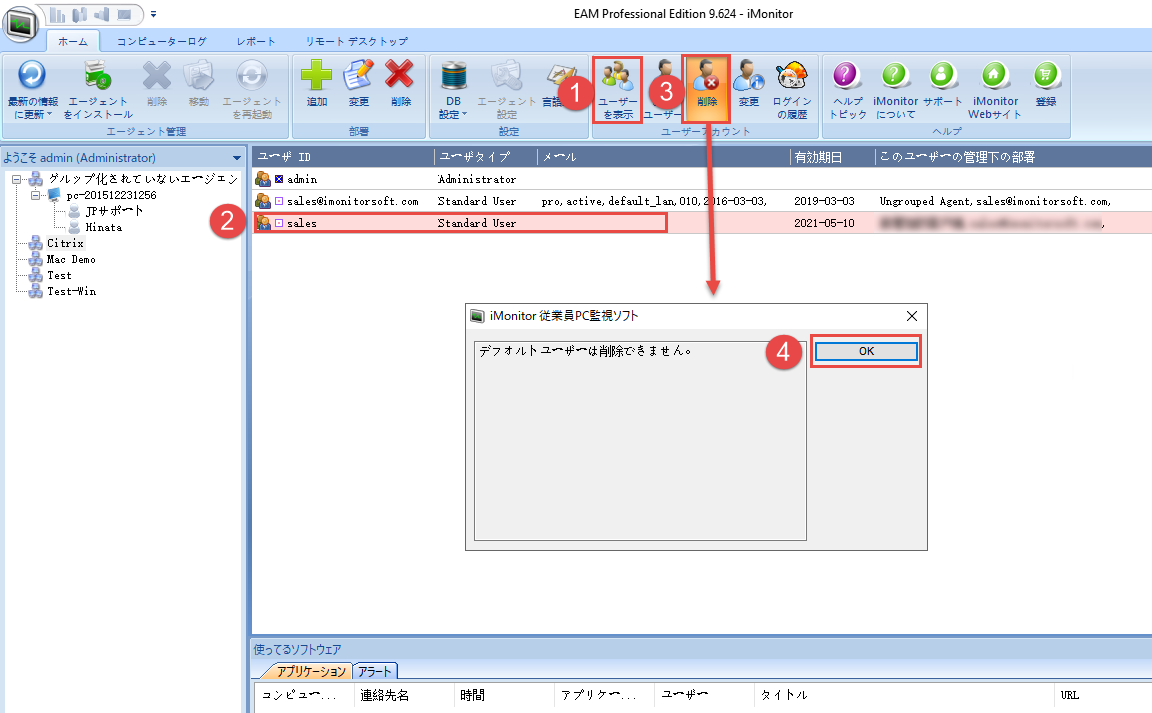Click the ユーザ ID column header
Screen dimensions: 1152x713
343,157
